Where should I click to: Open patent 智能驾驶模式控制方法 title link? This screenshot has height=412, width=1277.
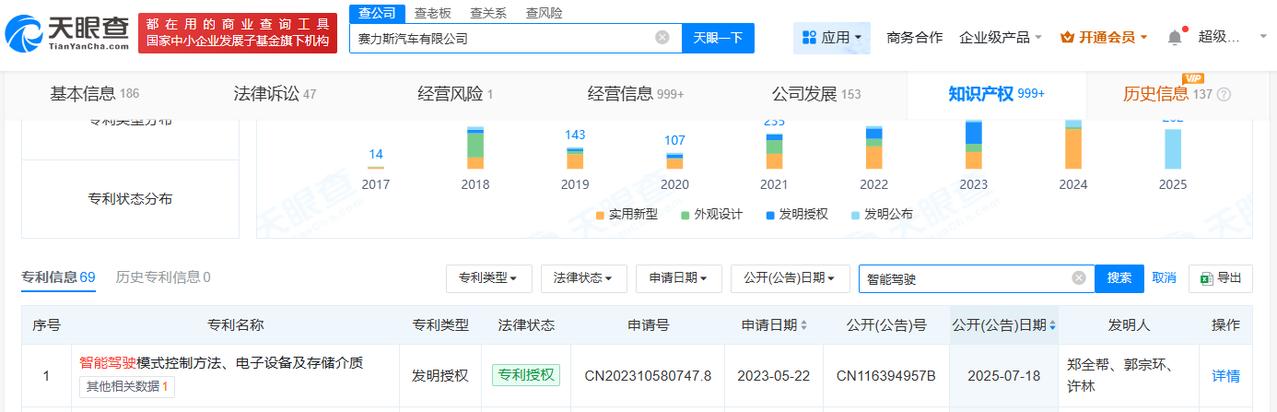221,363
